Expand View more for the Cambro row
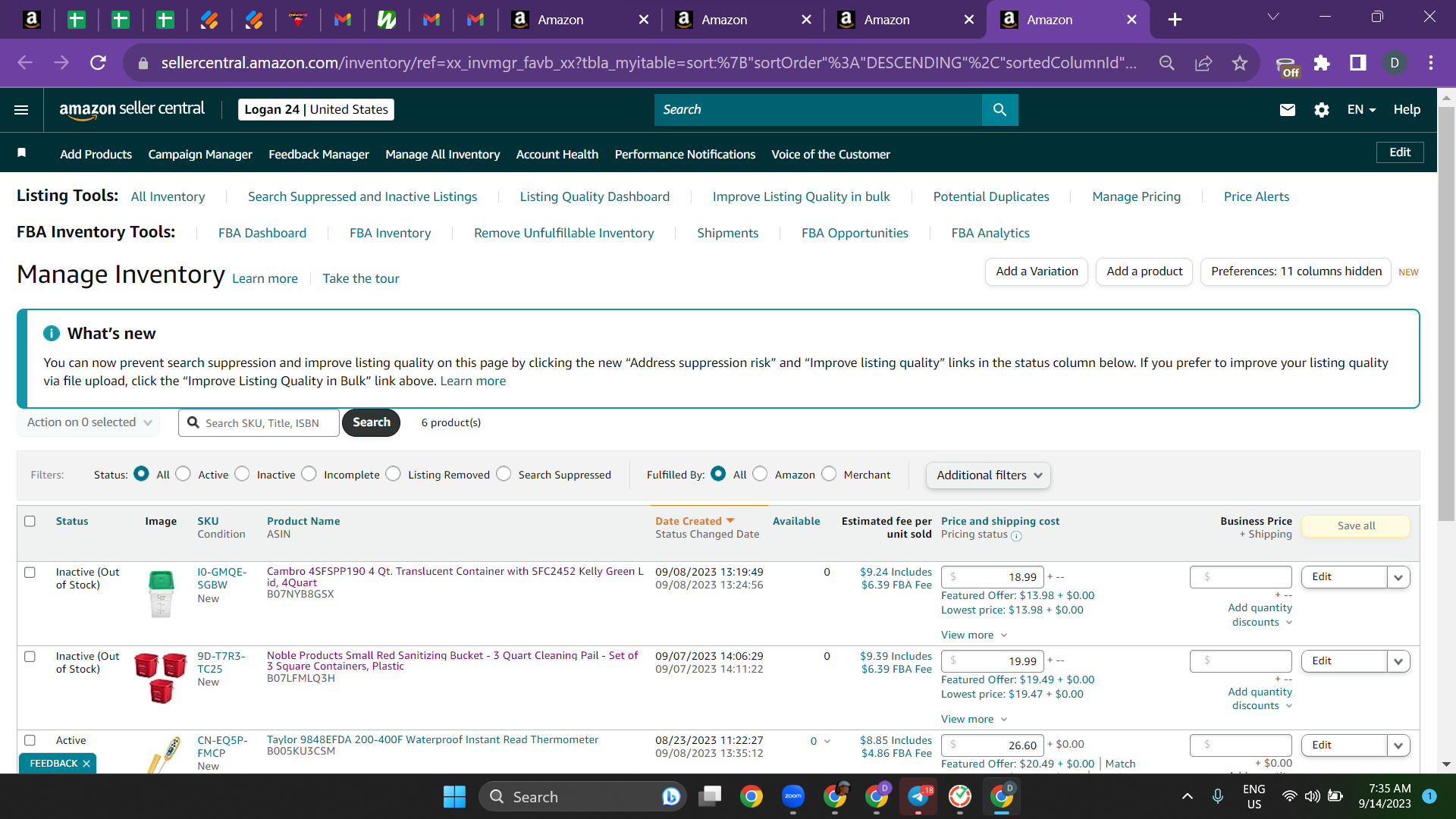 (x=974, y=635)
